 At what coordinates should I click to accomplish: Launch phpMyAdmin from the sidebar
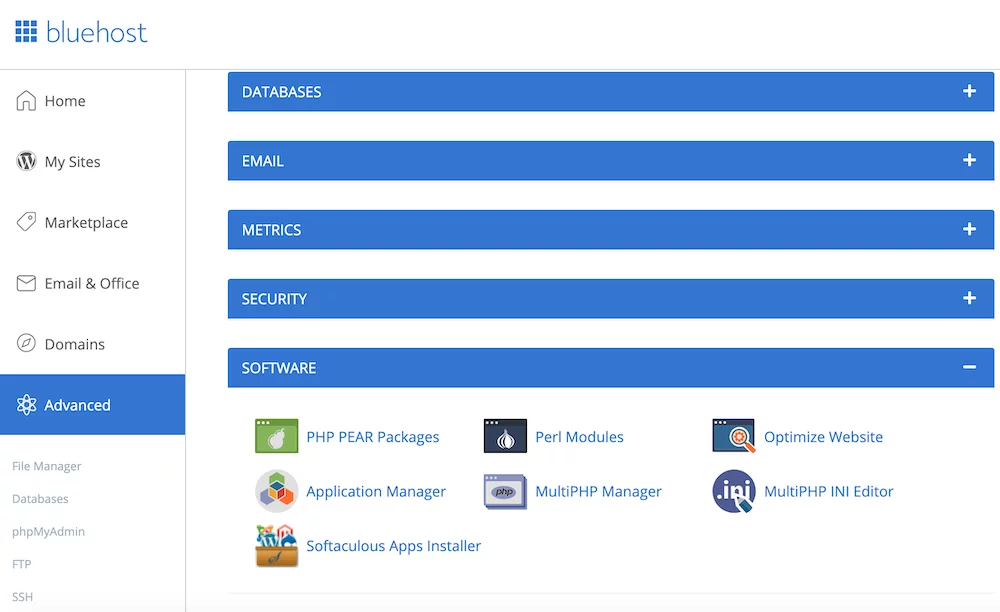coord(48,532)
